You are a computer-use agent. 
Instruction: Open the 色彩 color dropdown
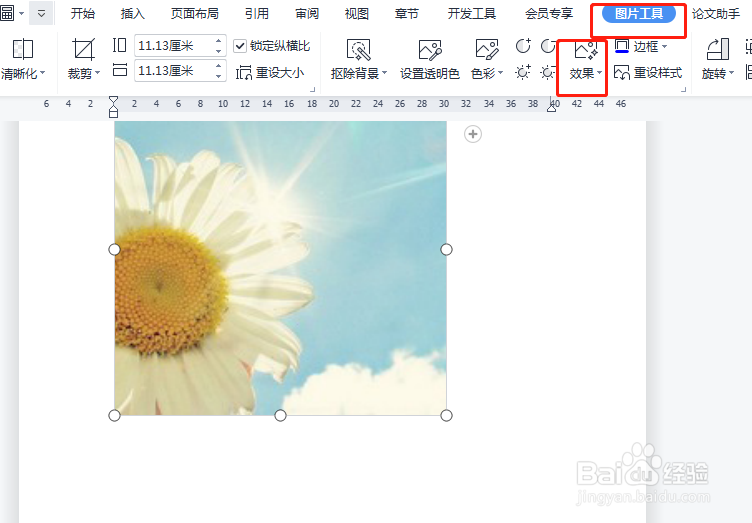tap(487, 59)
